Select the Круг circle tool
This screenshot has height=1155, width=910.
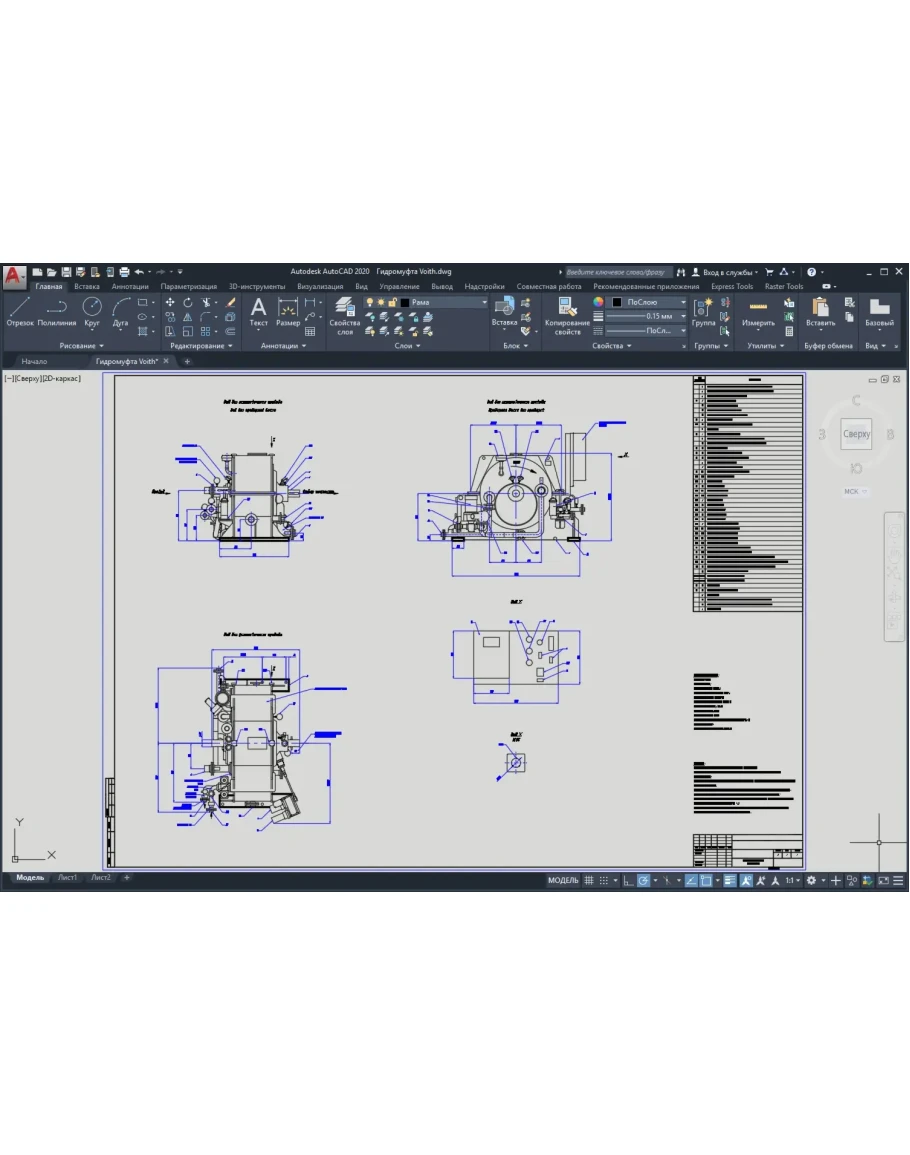92,311
